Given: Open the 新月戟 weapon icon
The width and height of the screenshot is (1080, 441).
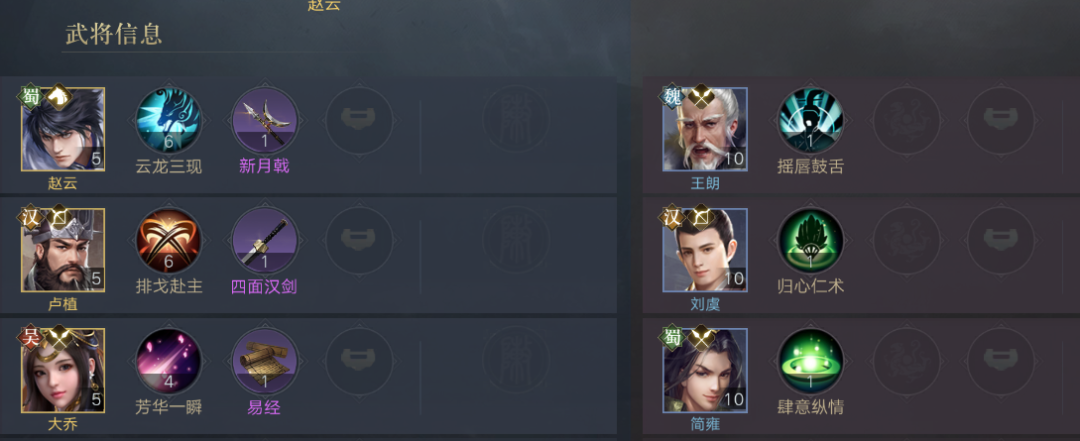Looking at the screenshot, I should 264,121.
